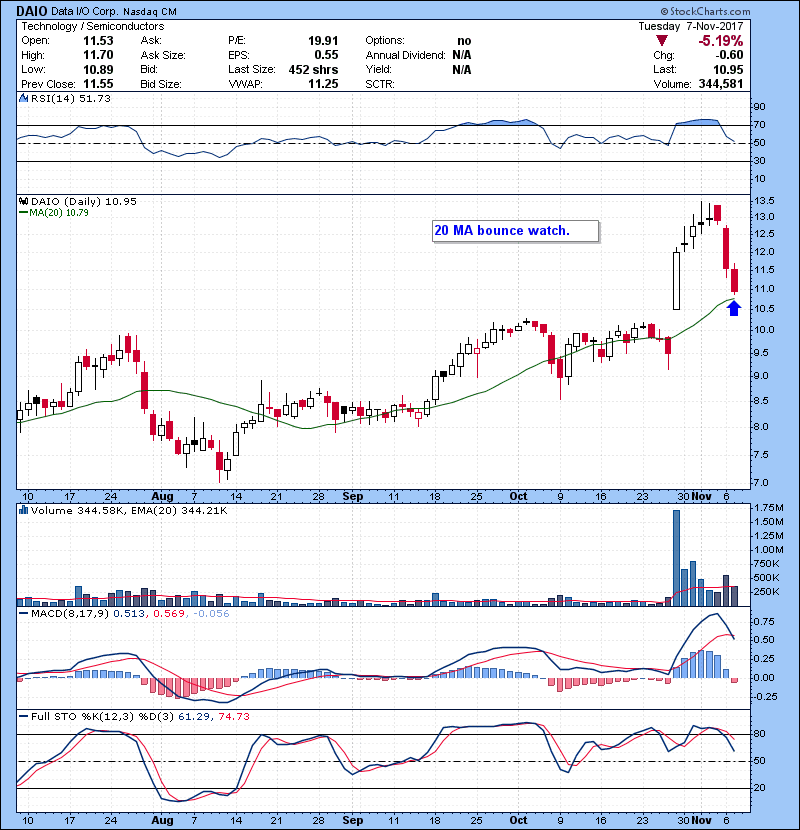Click the date 'Tuesday 7-Nov-2017'

(690, 26)
